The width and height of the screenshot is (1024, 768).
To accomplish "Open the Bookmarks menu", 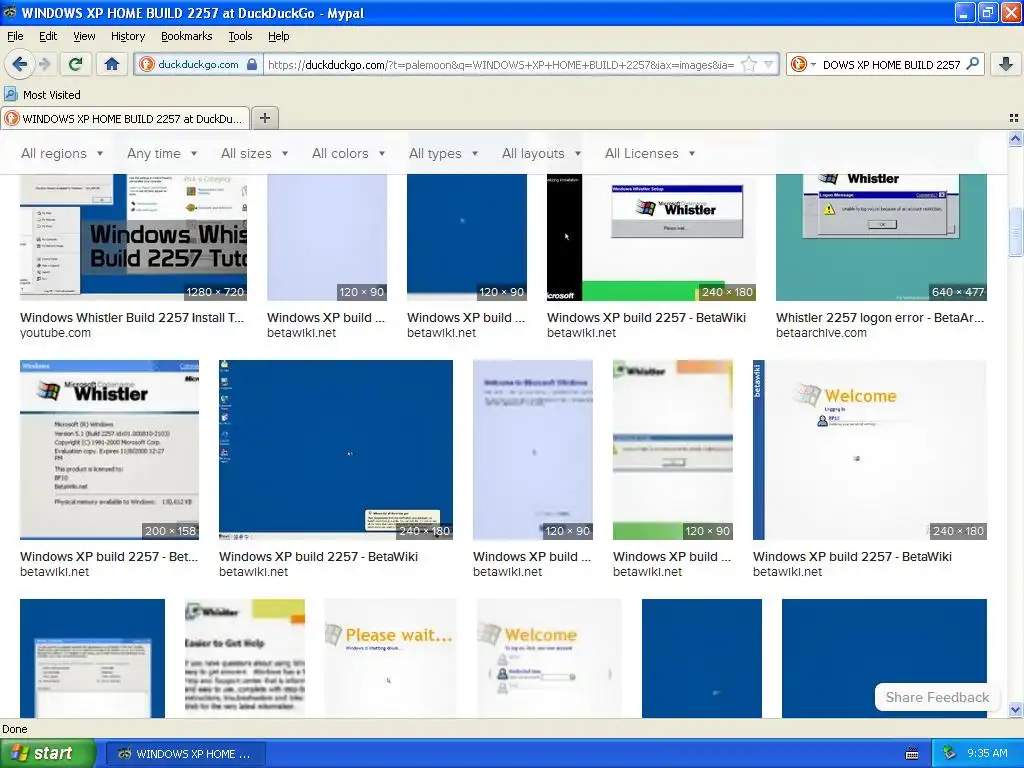I will pyautogui.click(x=186, y=36).
